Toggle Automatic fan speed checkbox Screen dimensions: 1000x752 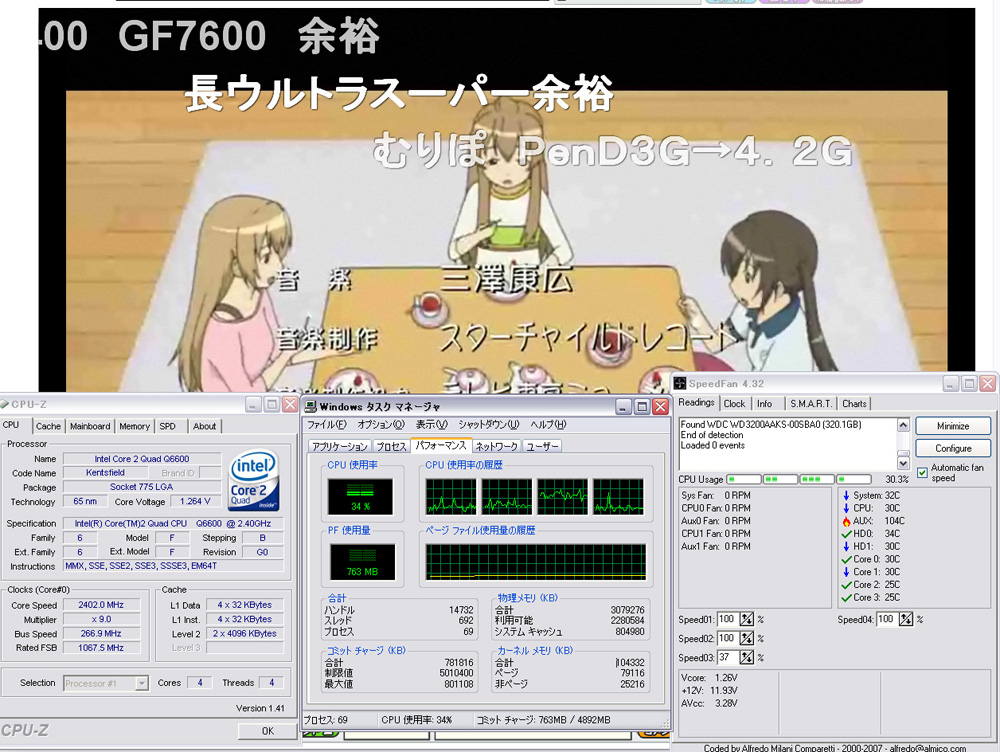pos(922,473)
